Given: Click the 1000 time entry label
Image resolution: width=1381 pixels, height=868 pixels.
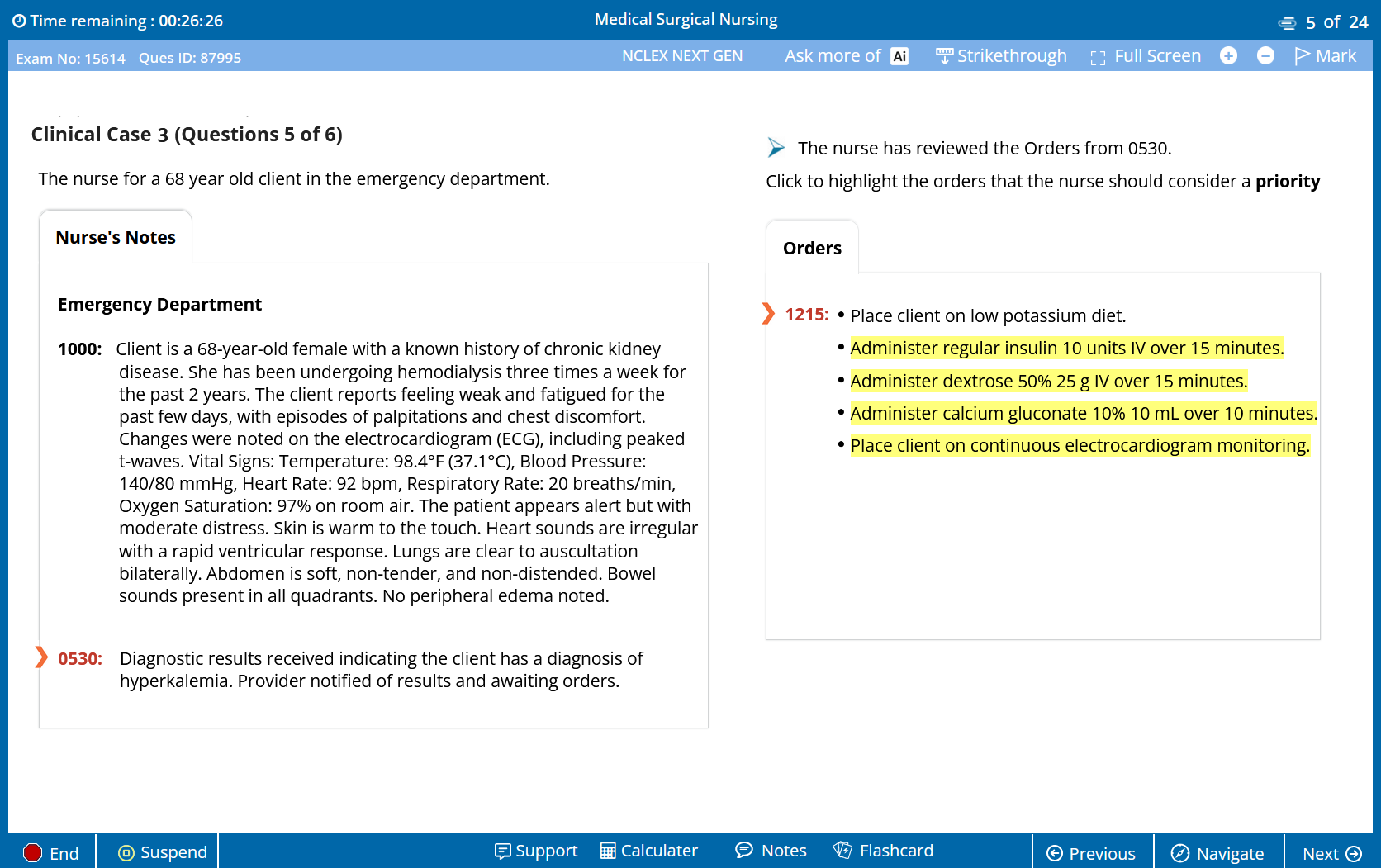Looking at the screenshot, I should tap(80, 349).
